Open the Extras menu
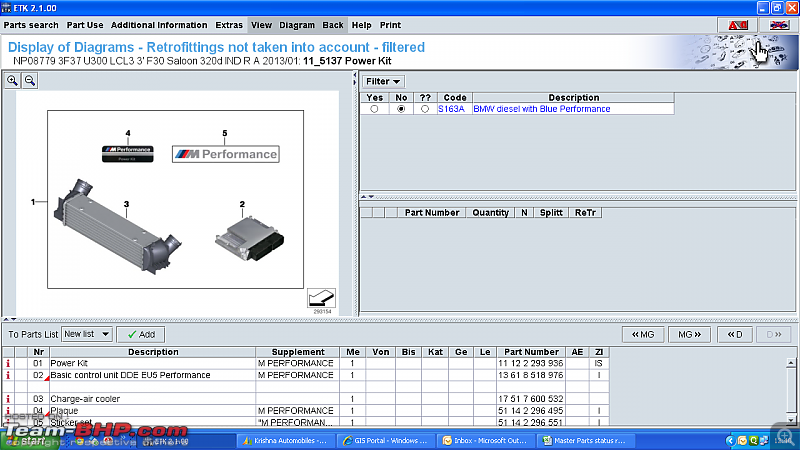Viewport: 800px width, 450px height. pos(229,25)
